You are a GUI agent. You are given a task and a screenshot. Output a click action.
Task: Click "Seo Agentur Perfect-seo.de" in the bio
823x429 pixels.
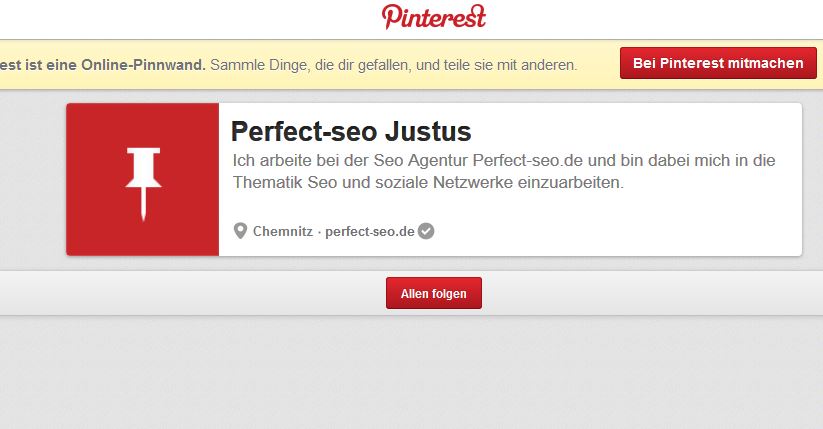click(465, 161)
